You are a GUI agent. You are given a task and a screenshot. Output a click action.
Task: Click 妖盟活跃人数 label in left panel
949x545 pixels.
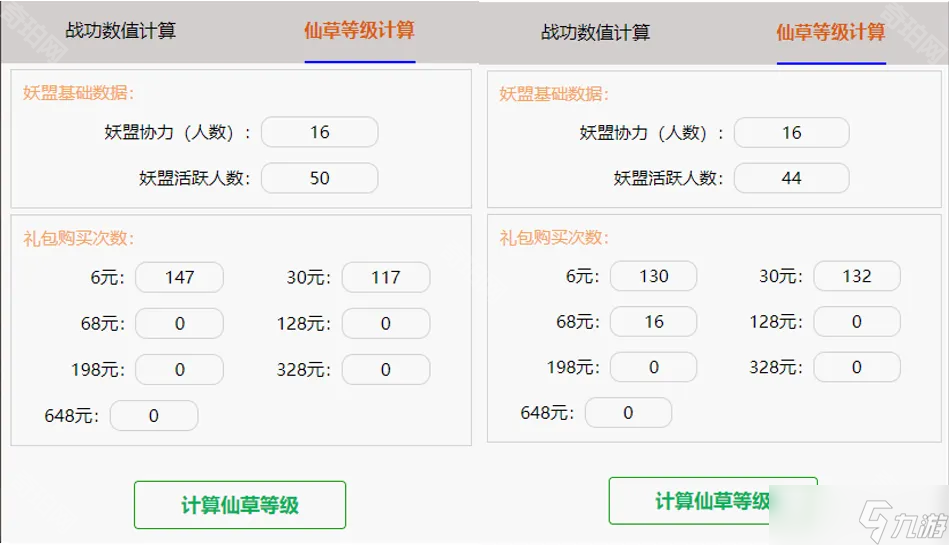point(194,178)
